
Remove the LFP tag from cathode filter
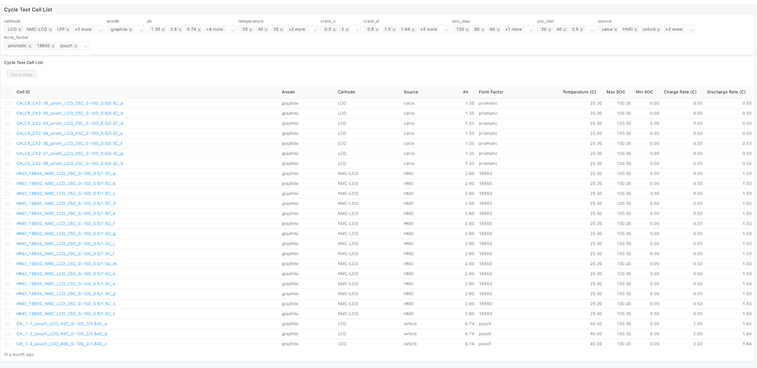click(68, 29)
